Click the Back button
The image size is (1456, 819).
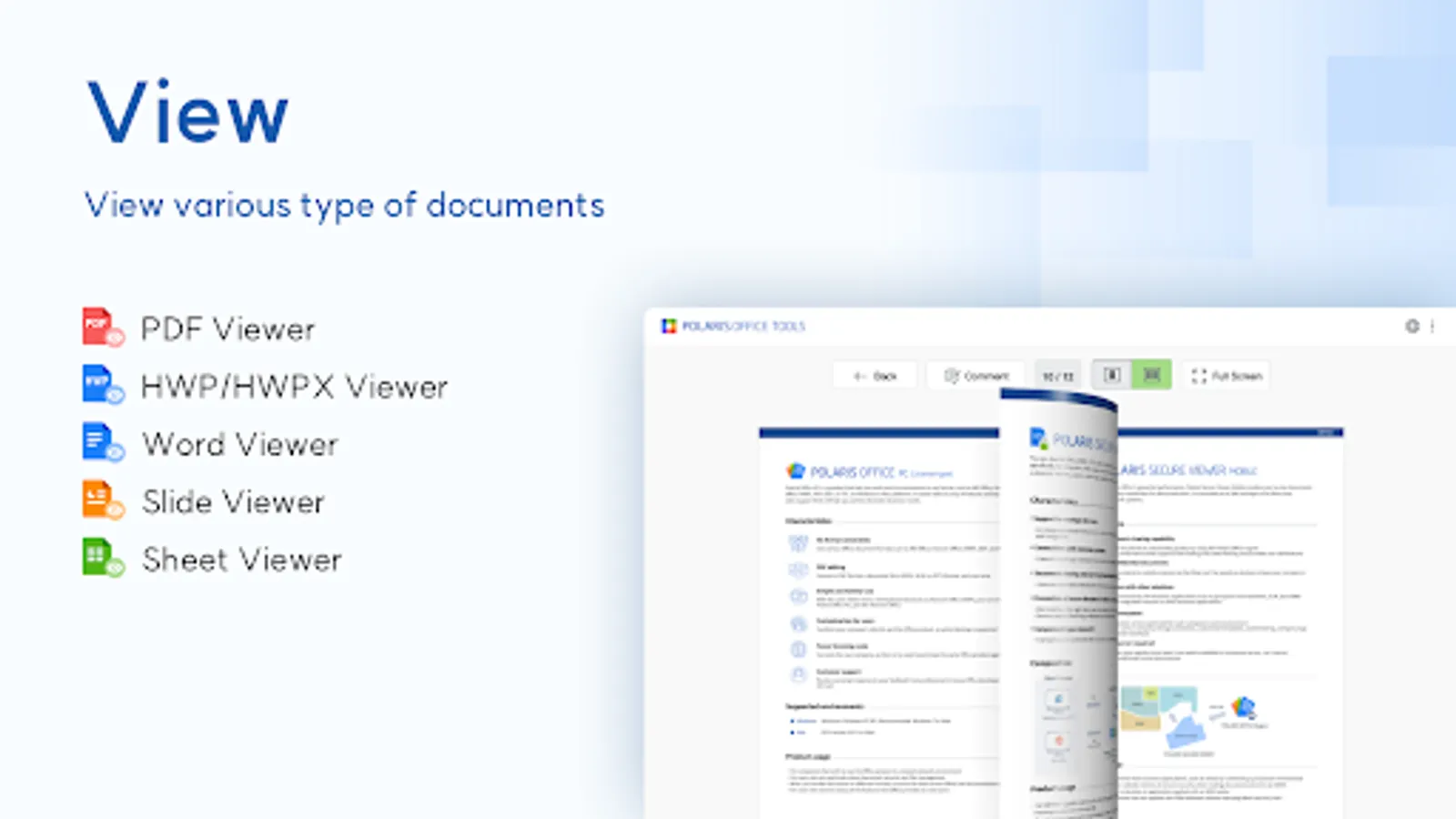876,375
